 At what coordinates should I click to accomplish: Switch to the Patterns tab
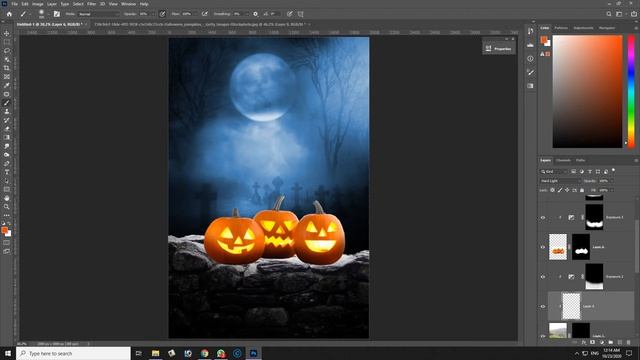(561, 28)
